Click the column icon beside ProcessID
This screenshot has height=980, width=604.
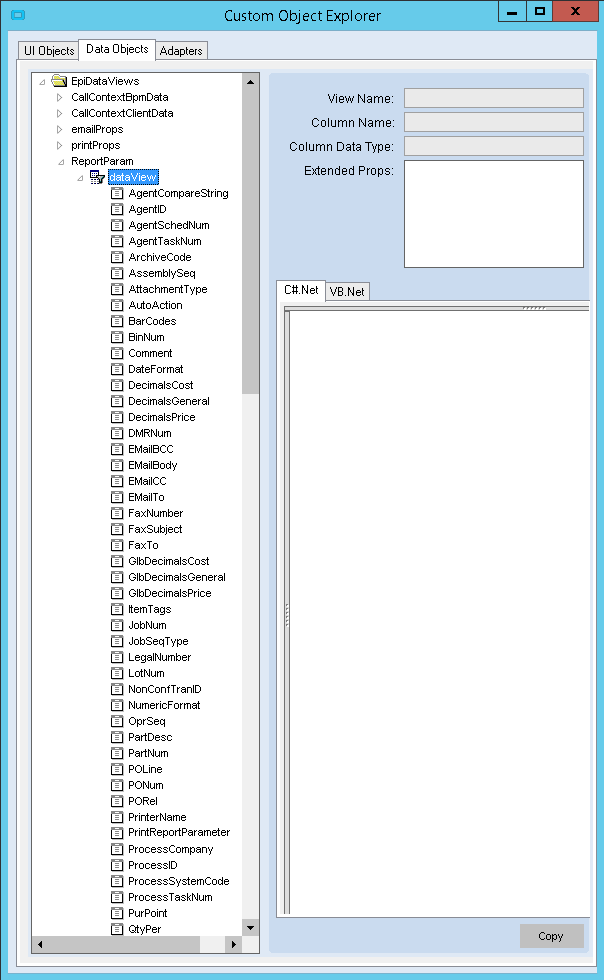point(117,865)
